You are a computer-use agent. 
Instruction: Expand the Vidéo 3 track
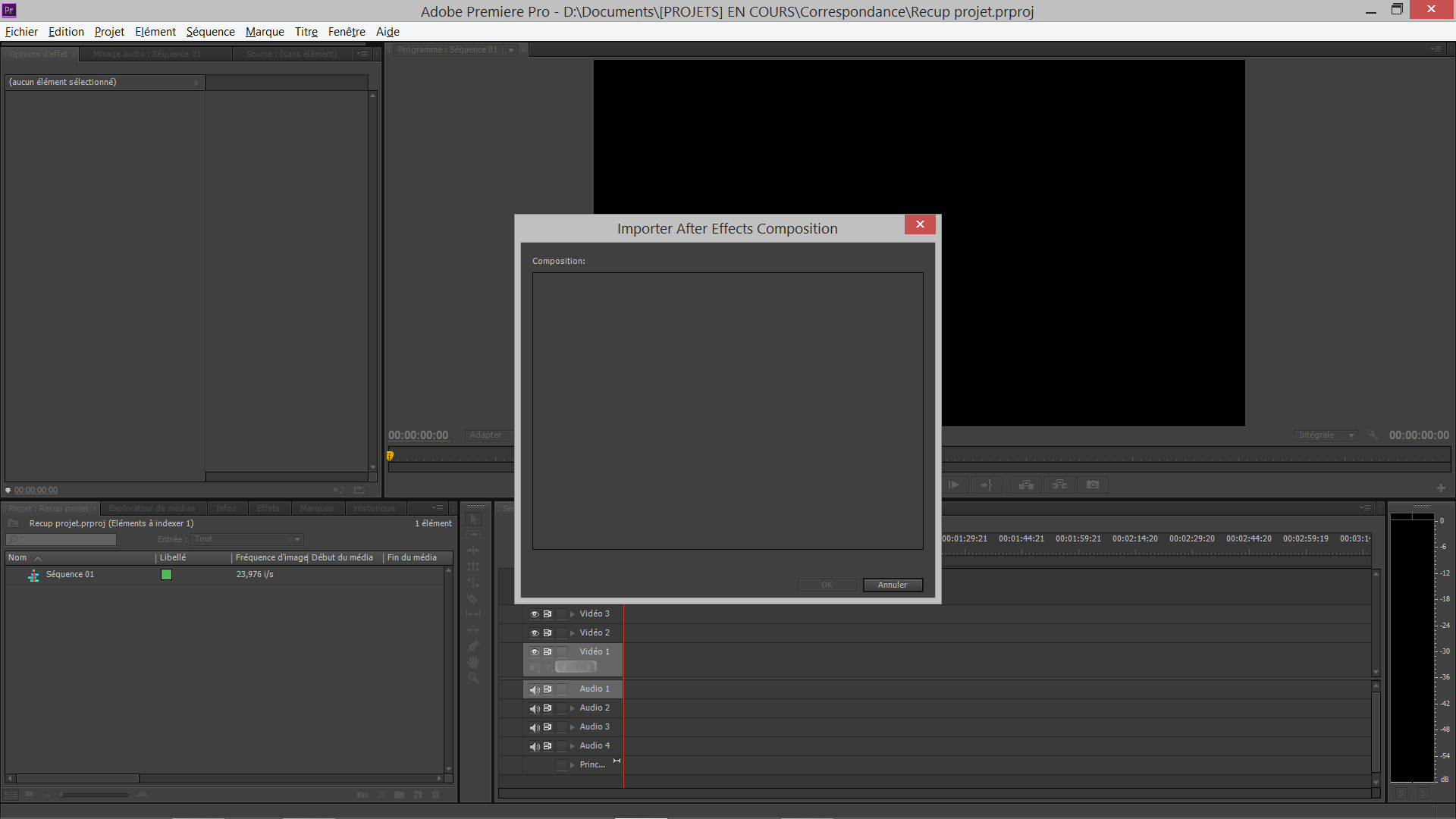pyautogui.click(x=573, y=614)
